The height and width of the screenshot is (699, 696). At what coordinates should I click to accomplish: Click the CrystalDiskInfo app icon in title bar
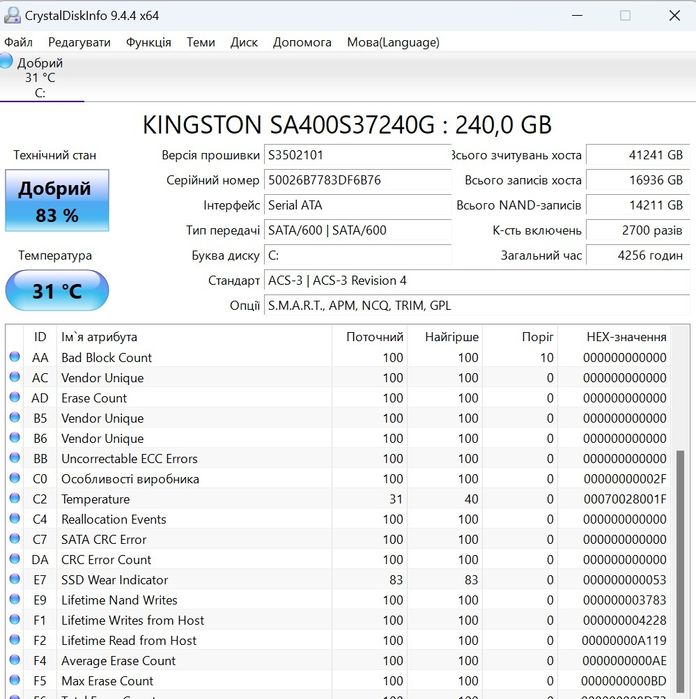click(12, 15)
